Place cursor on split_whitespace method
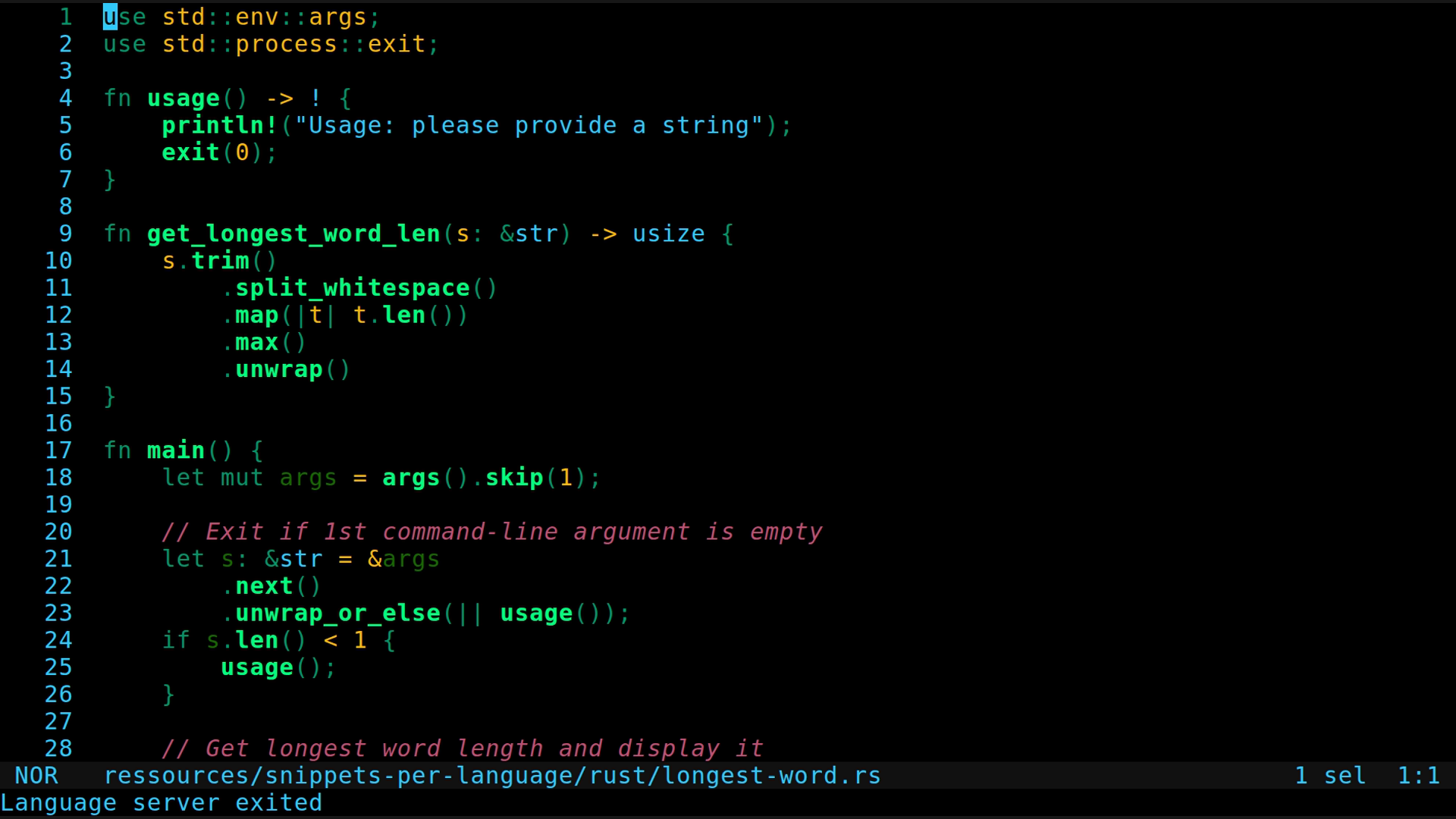The width and height of the screenshot is (1456, 819). pos(352,288)
